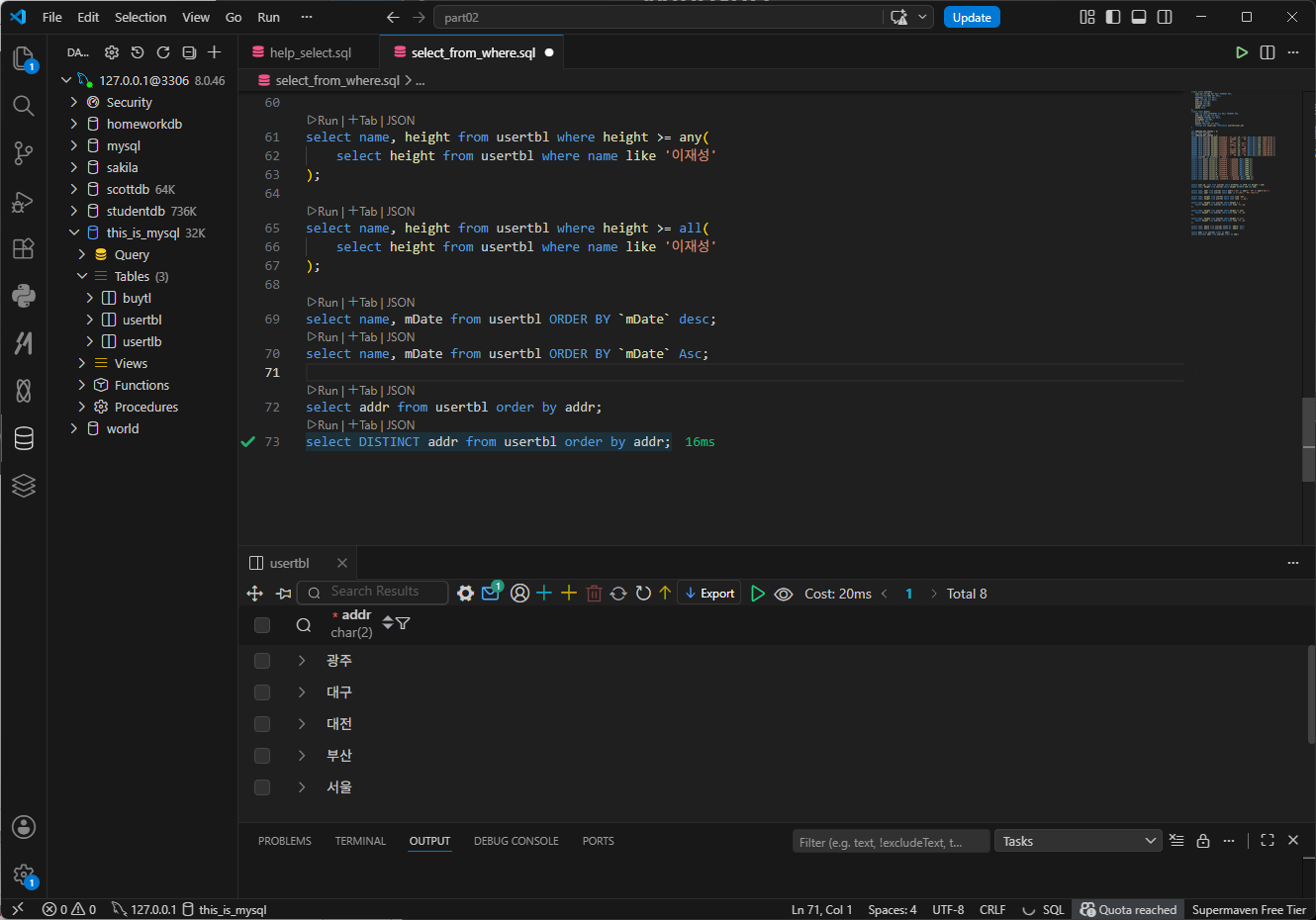
Task: Open the Python activity bar icon
Action: pyautogui.click(x=24, y=296)
